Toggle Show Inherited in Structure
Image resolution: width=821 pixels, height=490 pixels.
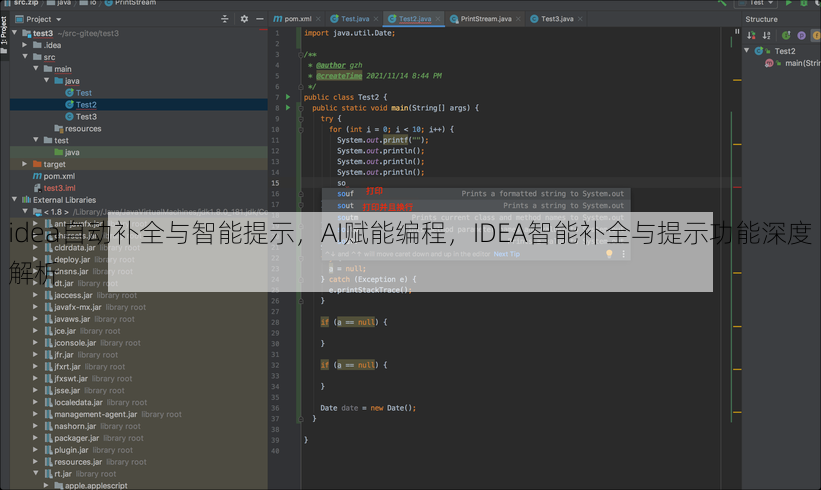coord(786,36)
